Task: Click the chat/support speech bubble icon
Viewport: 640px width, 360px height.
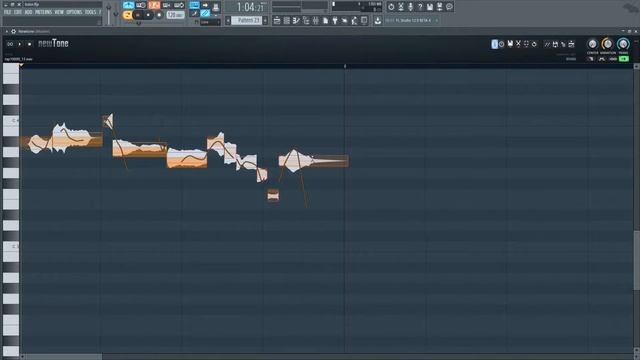Action: point(449,7)
